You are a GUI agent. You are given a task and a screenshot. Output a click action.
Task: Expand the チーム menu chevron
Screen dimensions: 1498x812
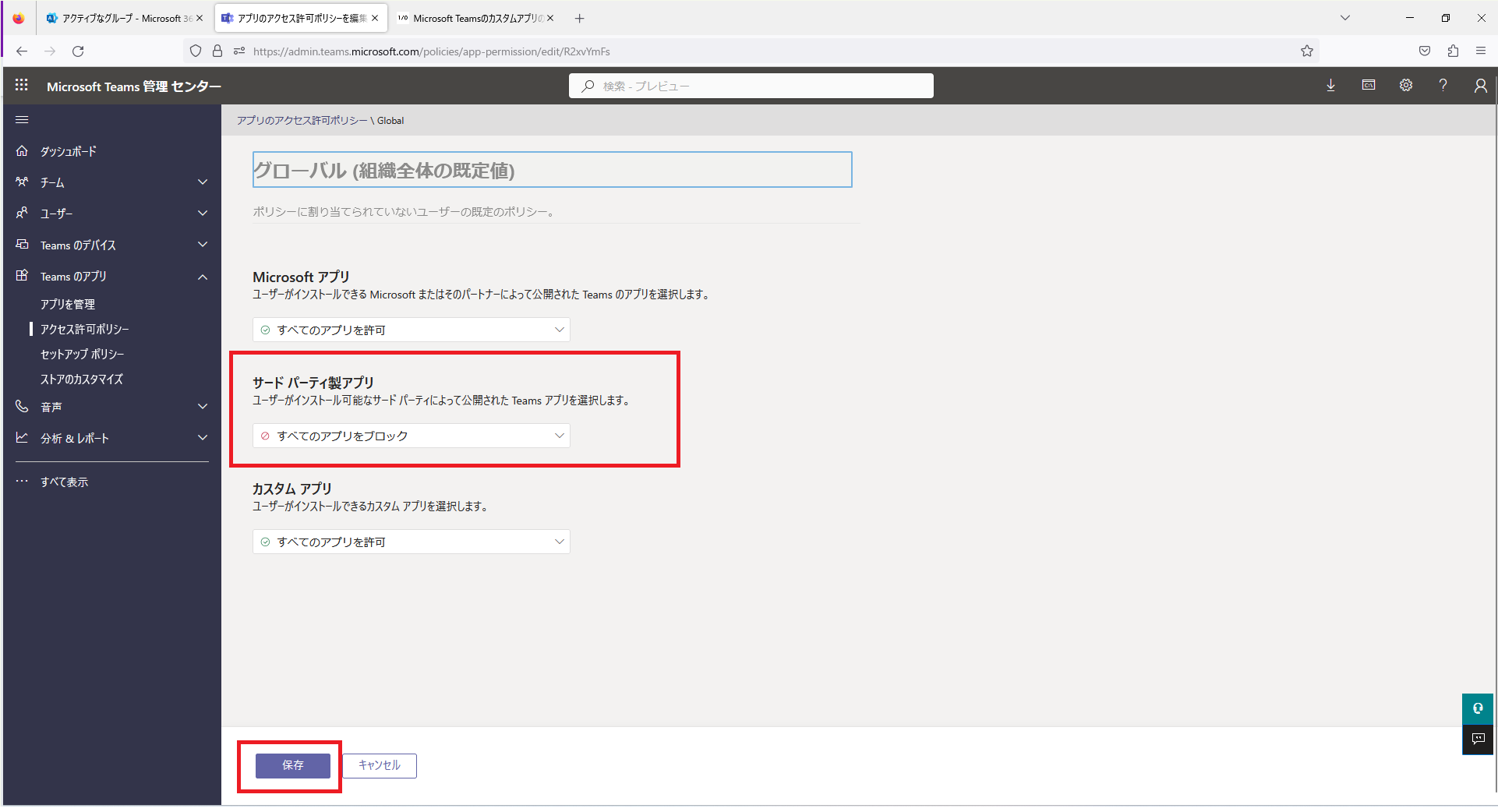click(x=203, y=182)
